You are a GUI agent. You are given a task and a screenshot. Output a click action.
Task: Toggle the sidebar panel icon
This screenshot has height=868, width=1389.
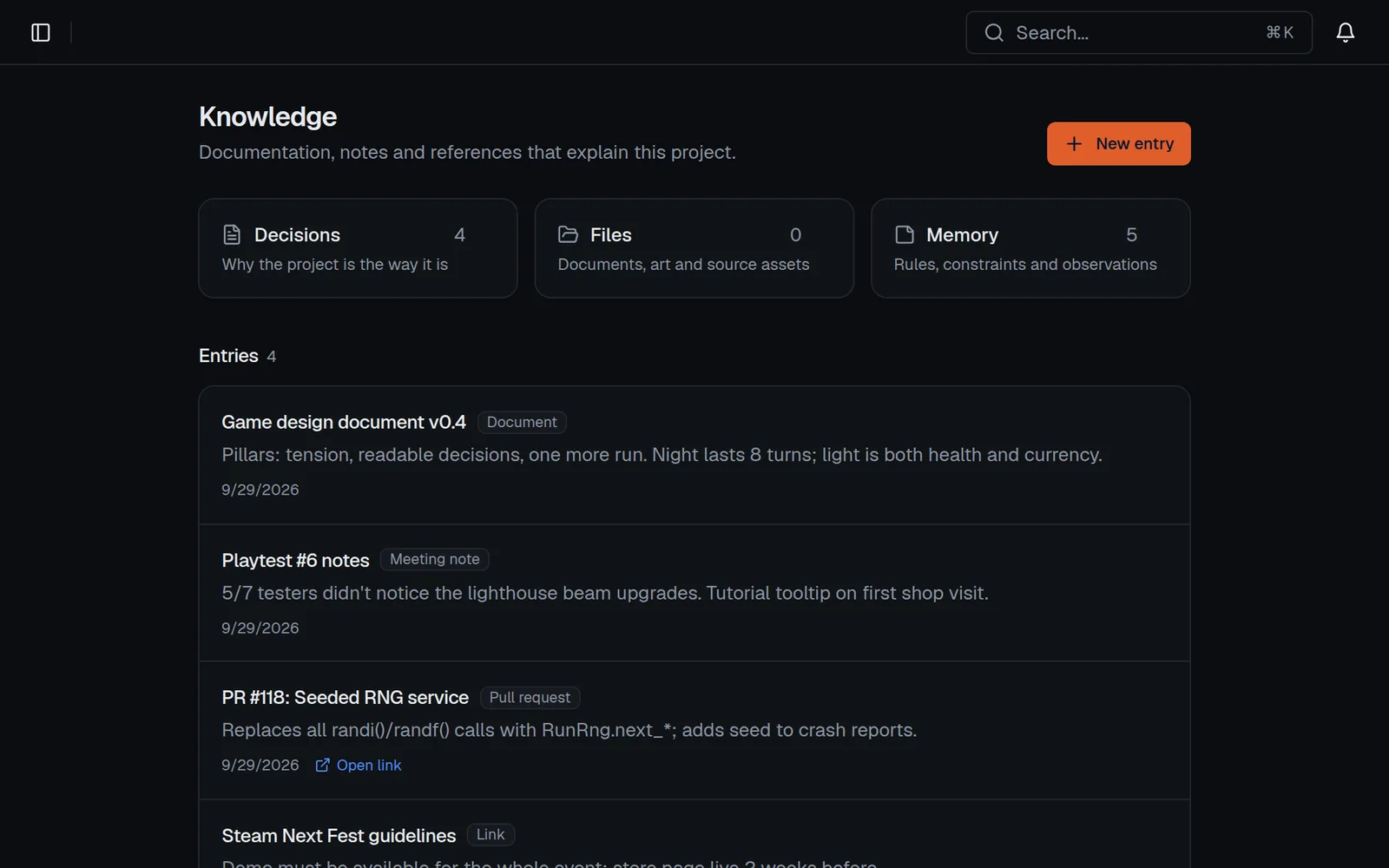pyautogui.click(x=41, y=33)
